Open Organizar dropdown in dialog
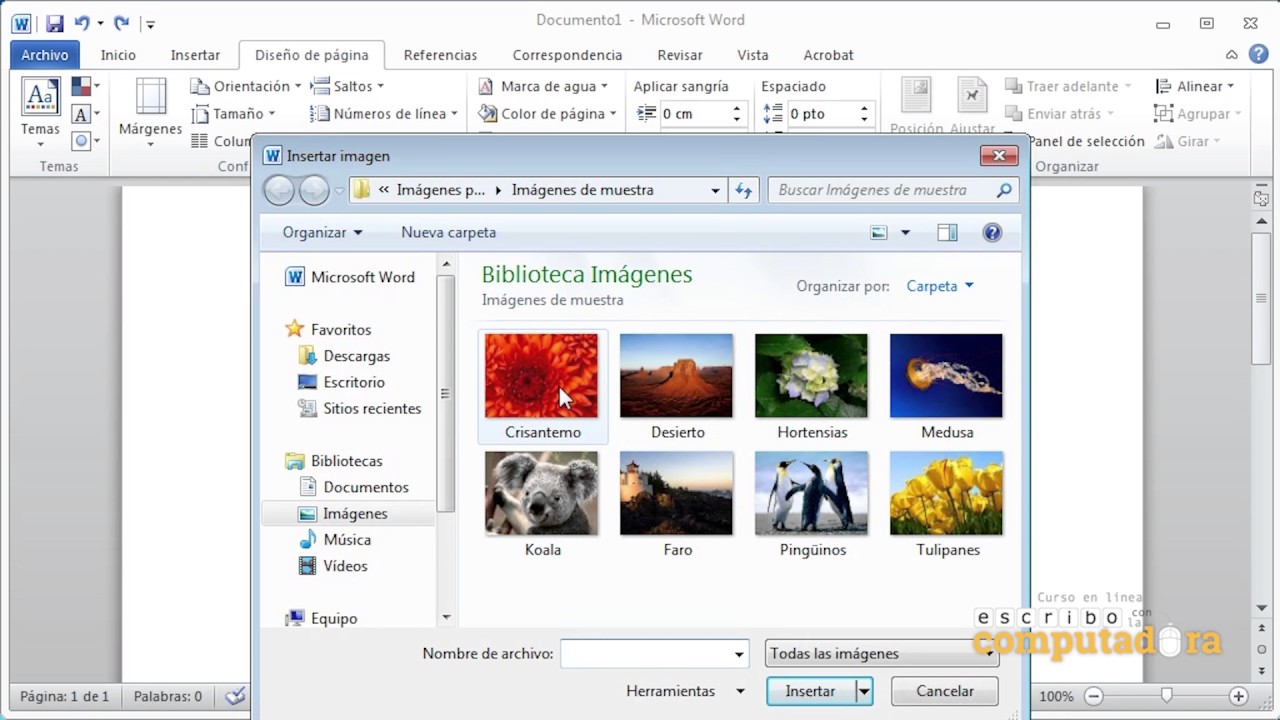Screen dimensions: 1280x720 pos(322,233)
